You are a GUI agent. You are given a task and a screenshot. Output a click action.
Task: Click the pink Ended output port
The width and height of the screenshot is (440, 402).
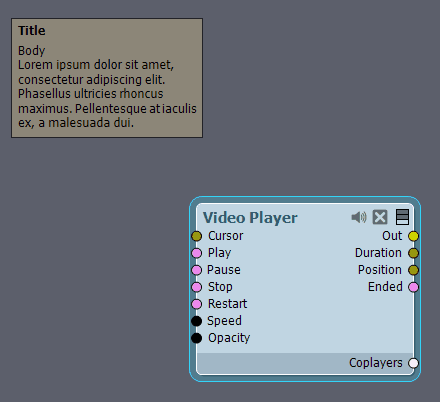(413, 287)
